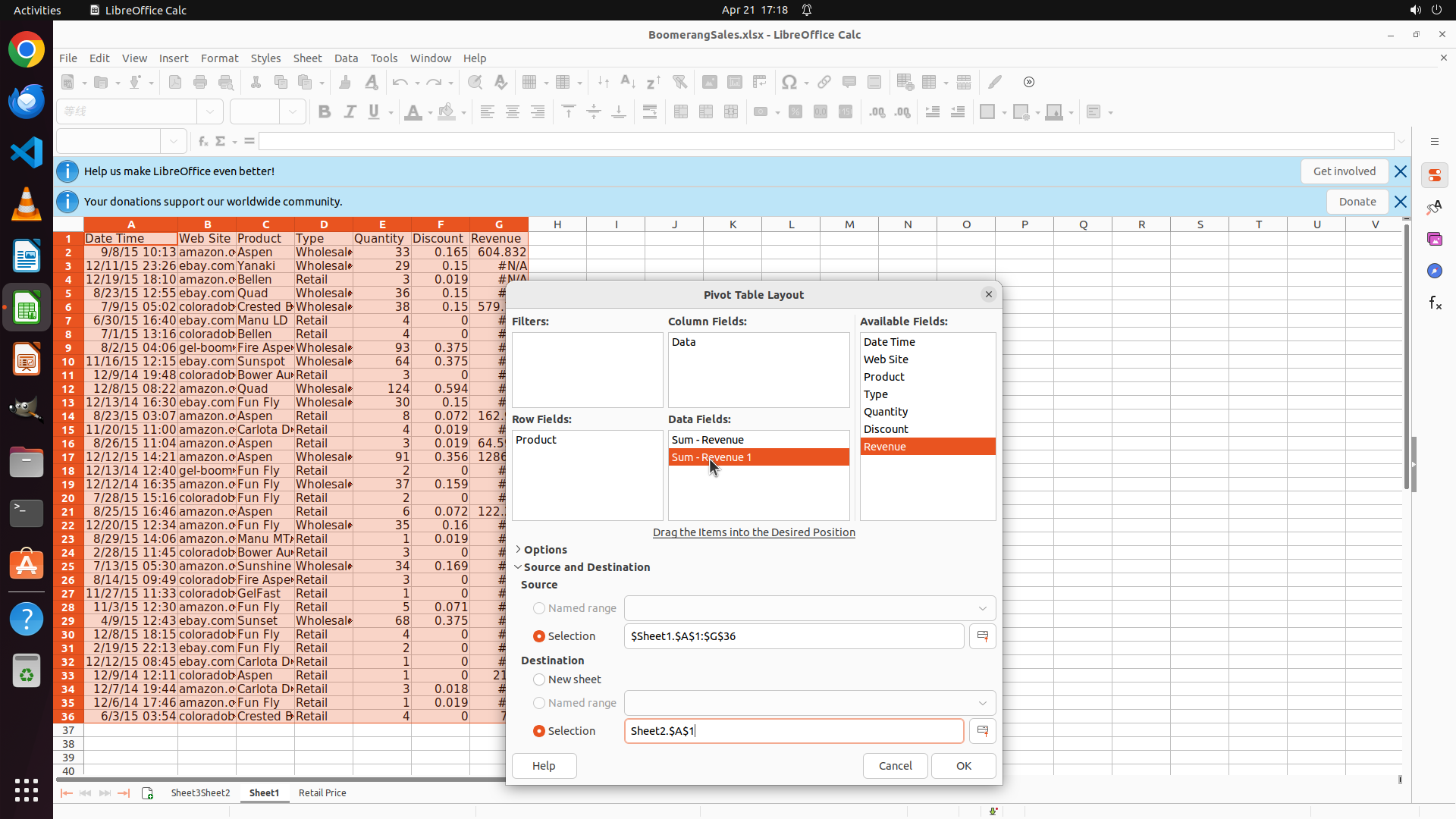This screenshot has height=819, width=1456.
Task: Switch to the Retail Price sheet tab
Action: pyautogui.click(x=322, y=793)
